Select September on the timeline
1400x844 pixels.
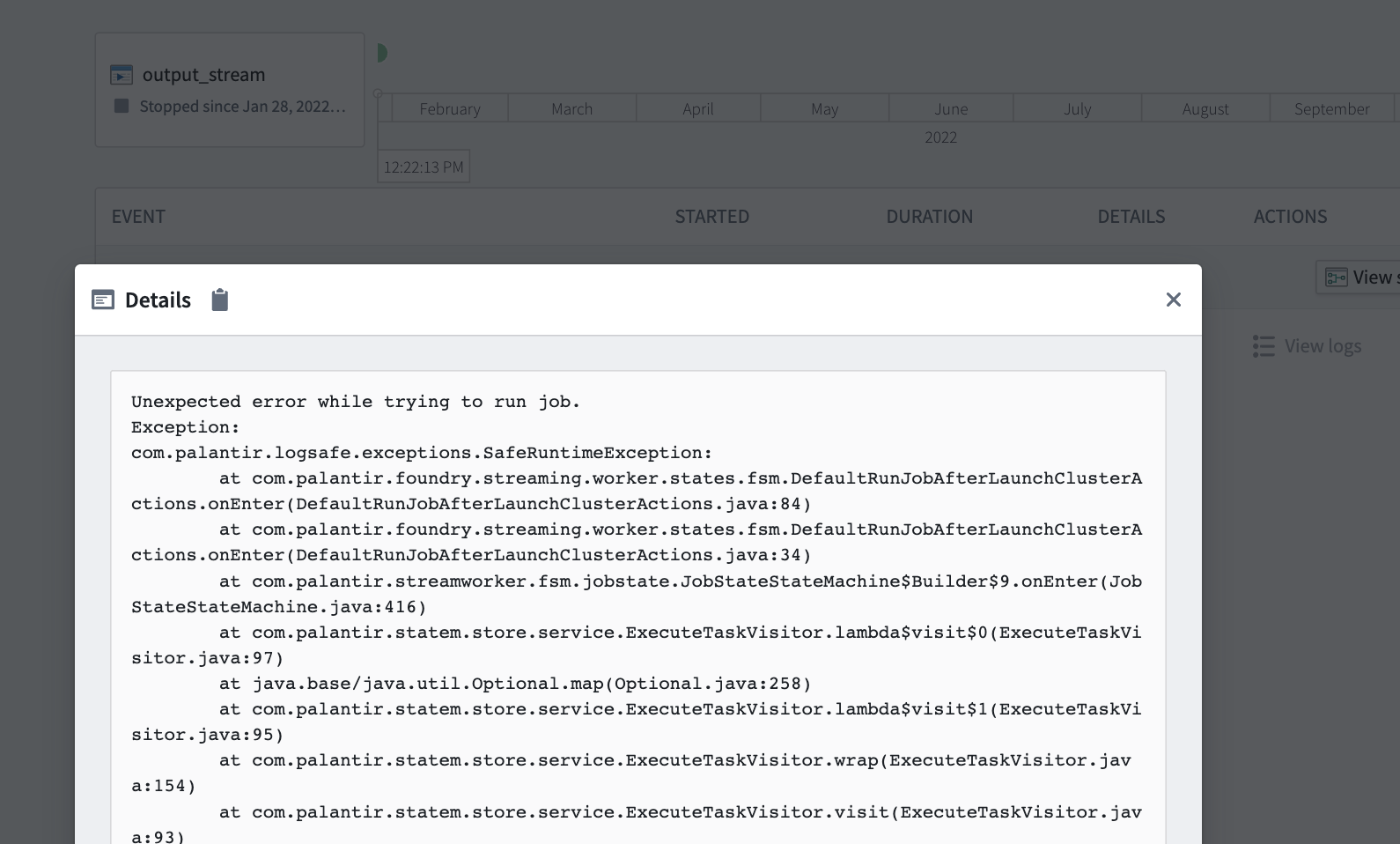pos(1331,109)
